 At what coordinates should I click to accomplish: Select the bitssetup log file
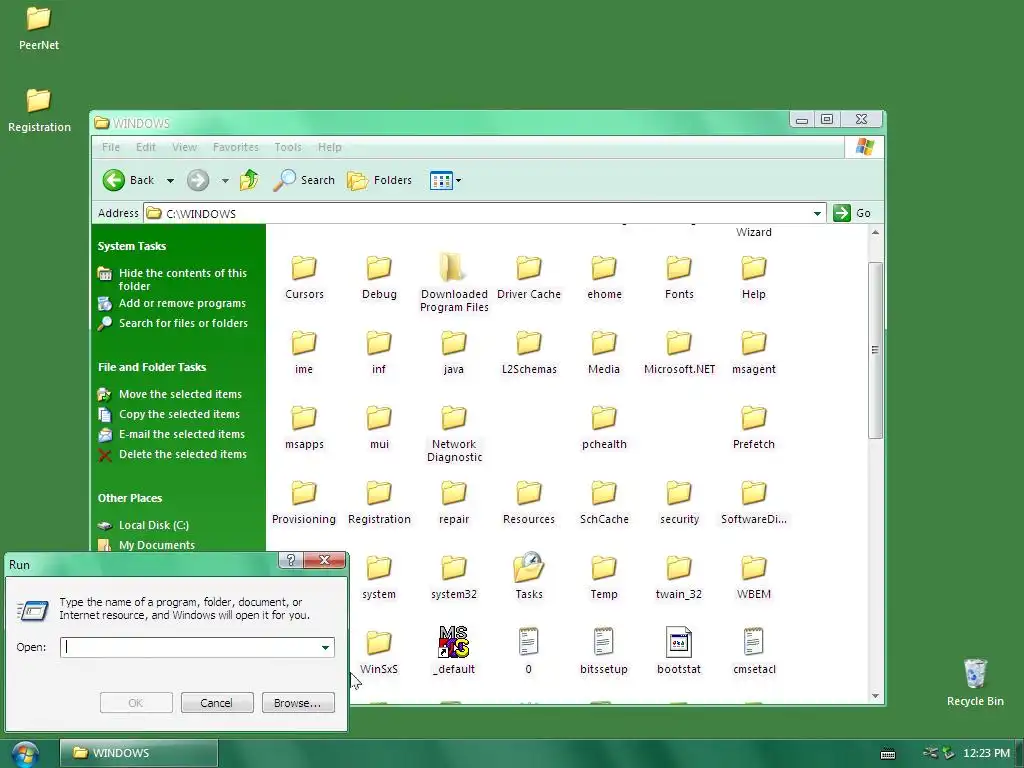[604, 651]
